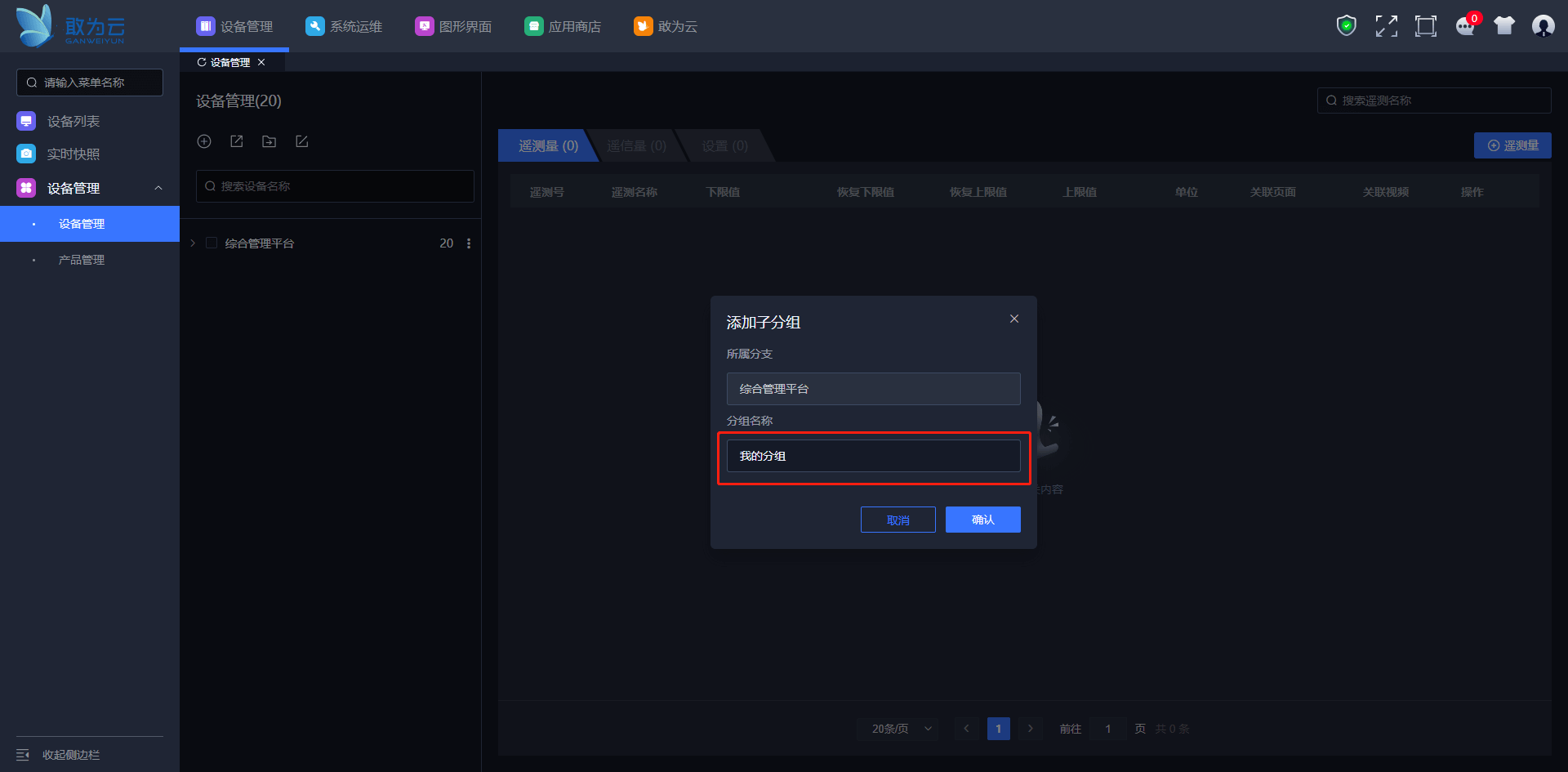Expand the 综合管理平台 tree node
This screenshot has width=1568, height=772.
(193, 243)
